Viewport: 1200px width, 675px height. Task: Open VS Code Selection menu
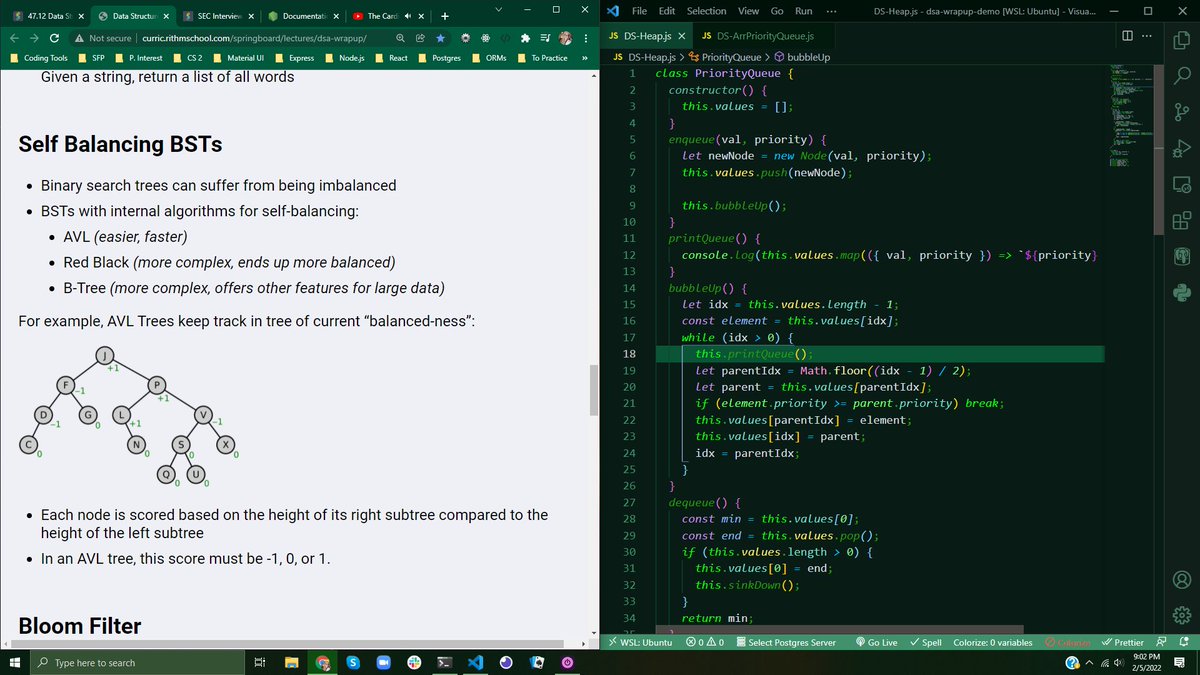coord(706,10)
